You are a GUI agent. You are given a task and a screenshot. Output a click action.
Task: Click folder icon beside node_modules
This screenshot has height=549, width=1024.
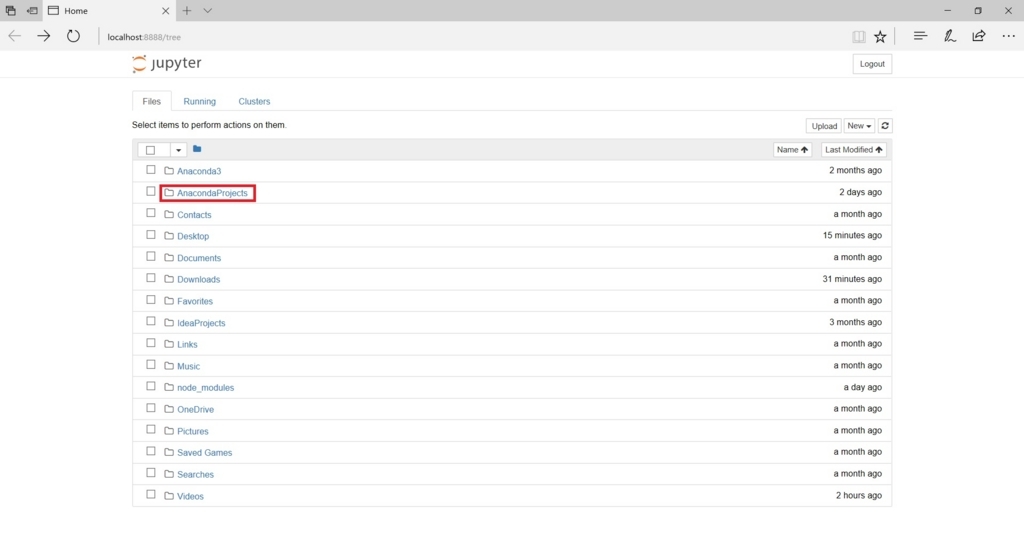click(x=169, y=387)
